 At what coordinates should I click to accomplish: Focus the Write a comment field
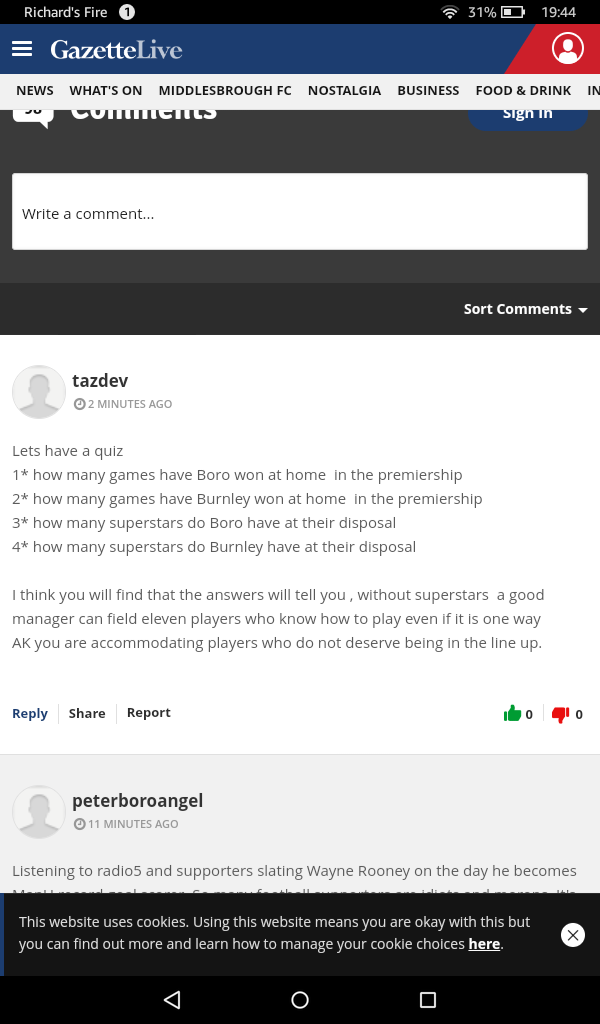(x=300, y=212)
